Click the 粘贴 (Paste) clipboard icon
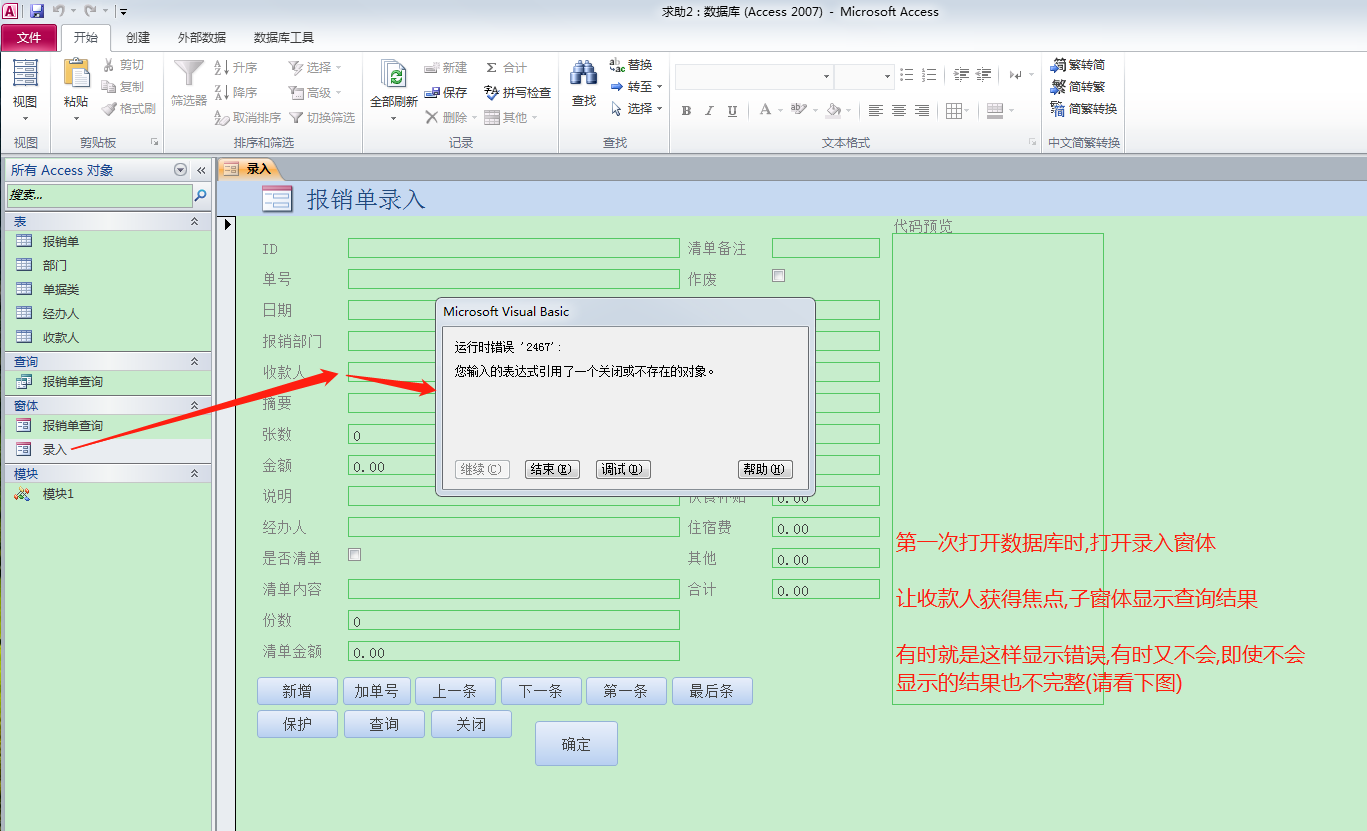1367x831 pixels. [76, 74]
